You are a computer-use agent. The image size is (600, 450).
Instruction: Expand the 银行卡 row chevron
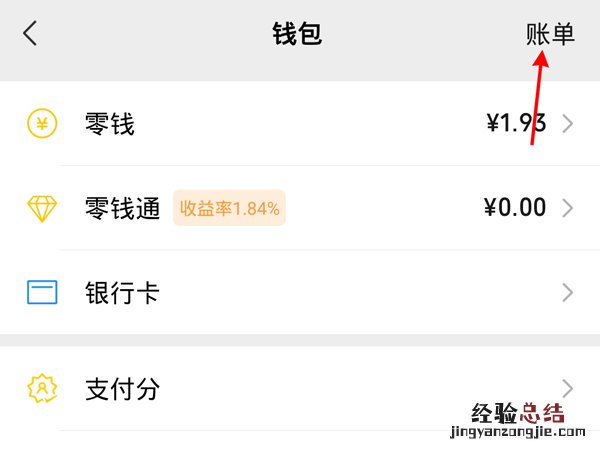[568, 293]
